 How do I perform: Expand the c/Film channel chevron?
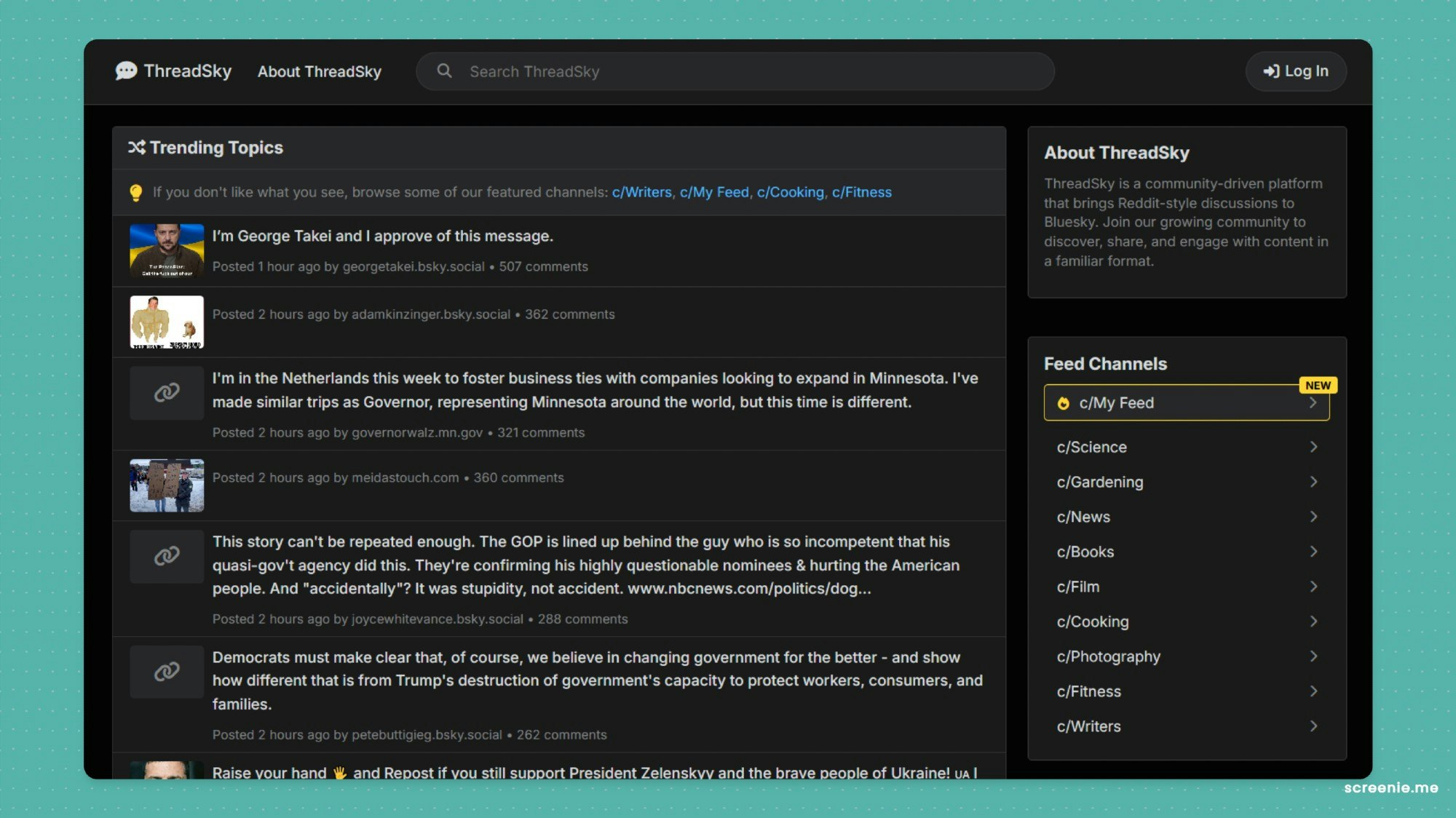pyautogui.click(x=1313, y=587)
